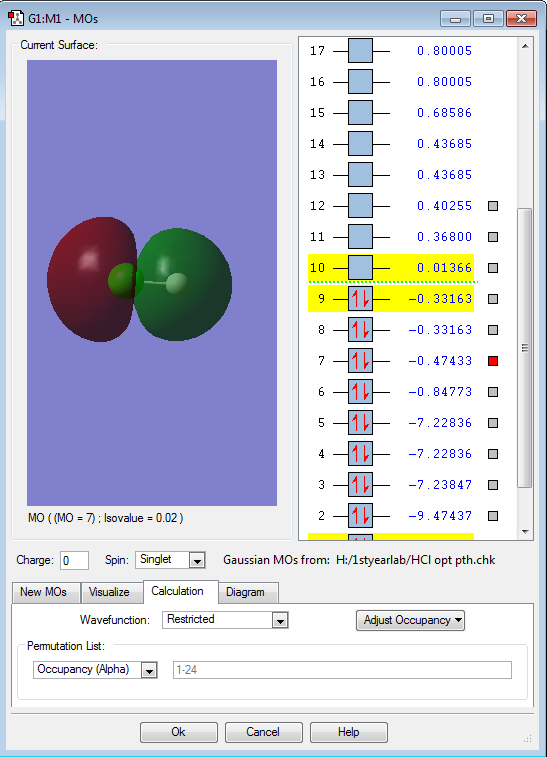Select orbital box for MO 10 (LUMO)

click(360, 268)
